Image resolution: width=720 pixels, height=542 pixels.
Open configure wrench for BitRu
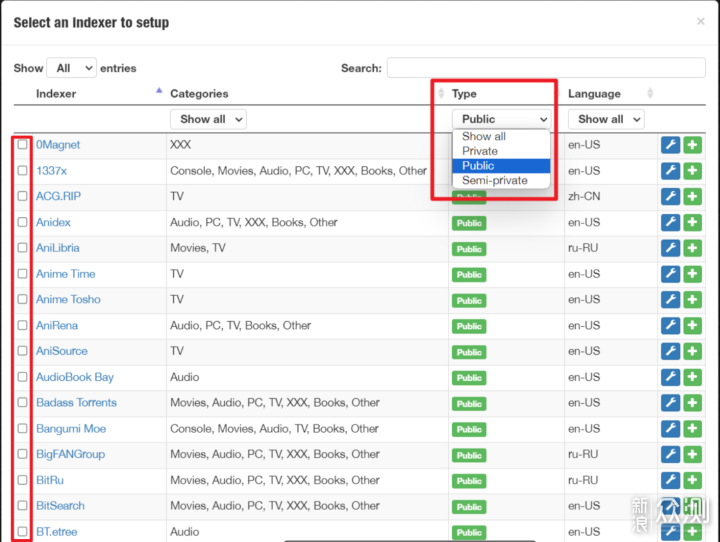pyautogui.click(x=670, y=480)
